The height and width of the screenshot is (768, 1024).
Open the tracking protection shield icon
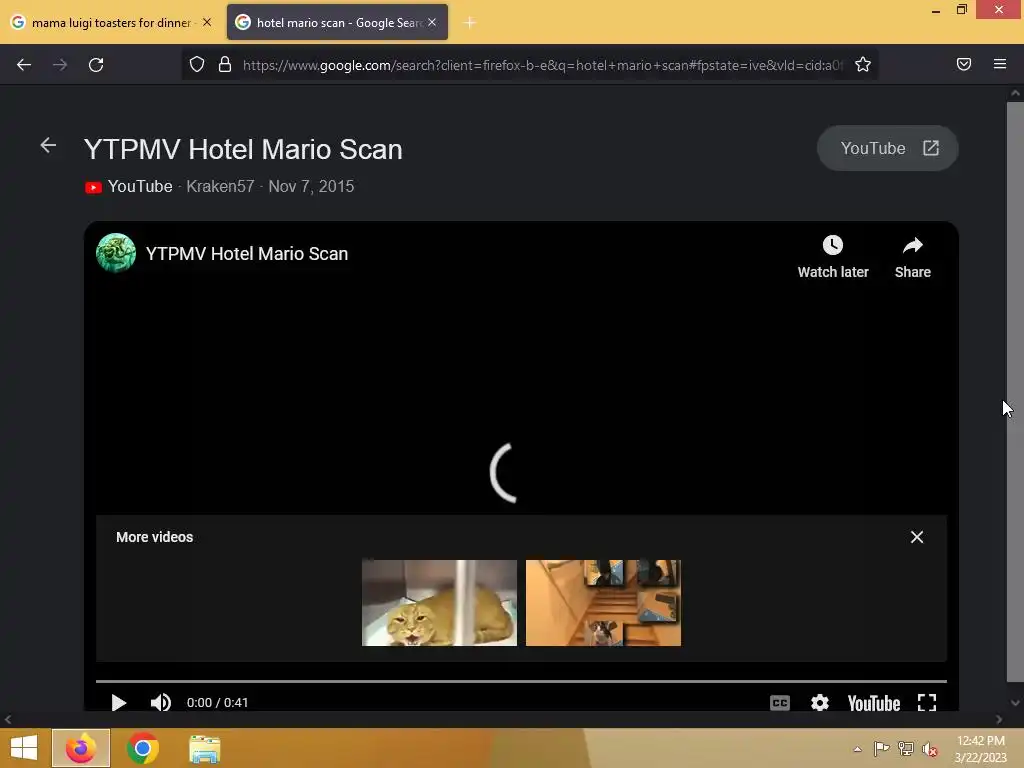[x=197, y=65]
